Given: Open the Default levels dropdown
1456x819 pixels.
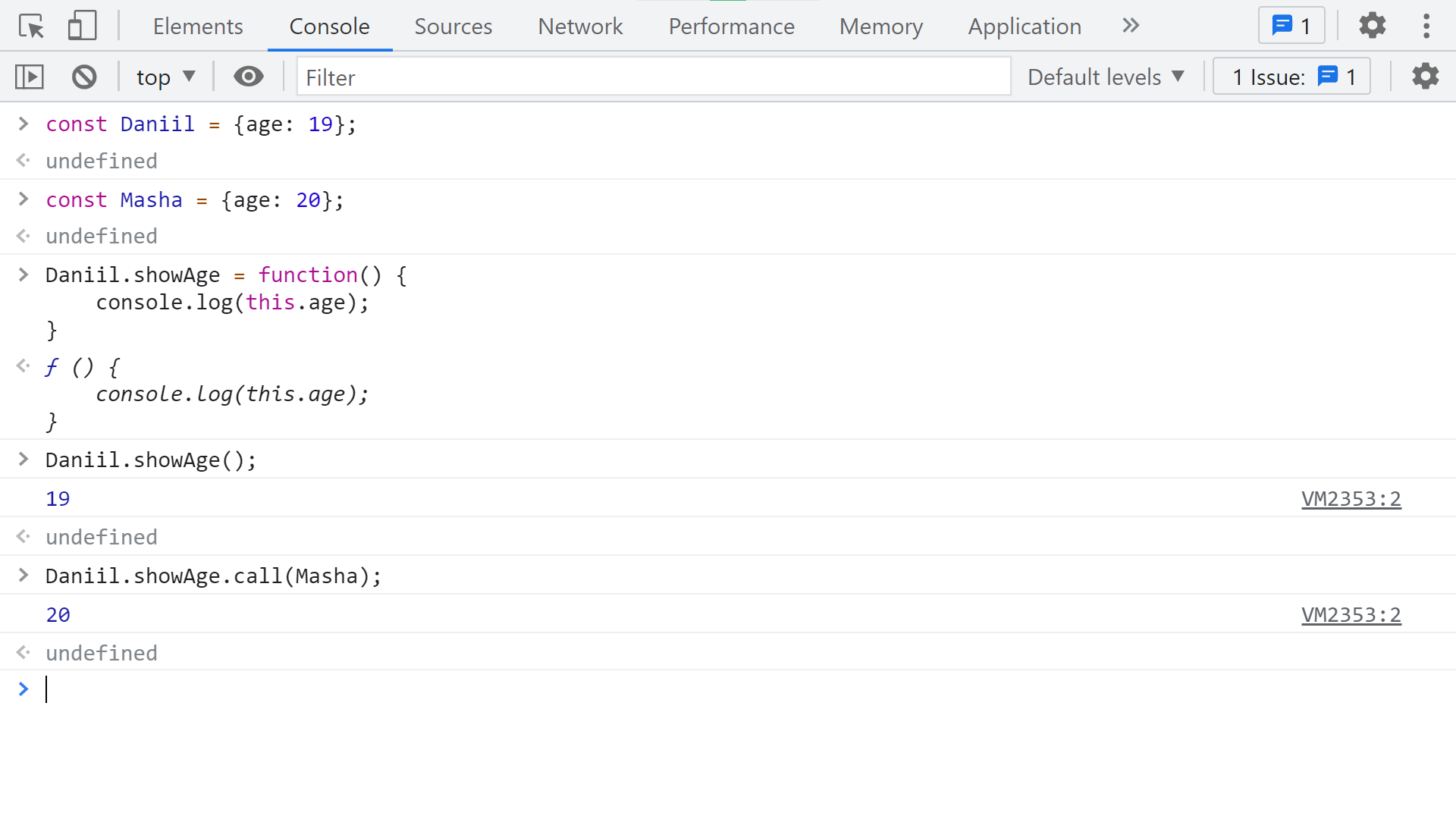Looking at the screenshot, I should click(1106, 77).
